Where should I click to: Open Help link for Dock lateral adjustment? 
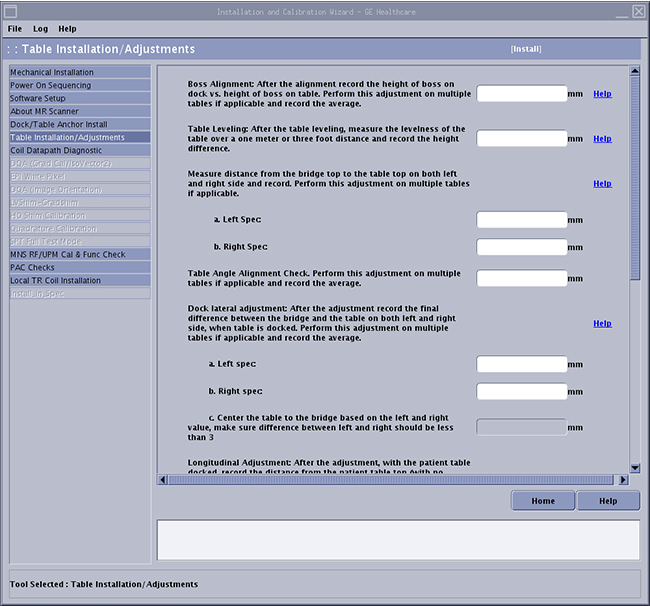[x=602, y=324]
